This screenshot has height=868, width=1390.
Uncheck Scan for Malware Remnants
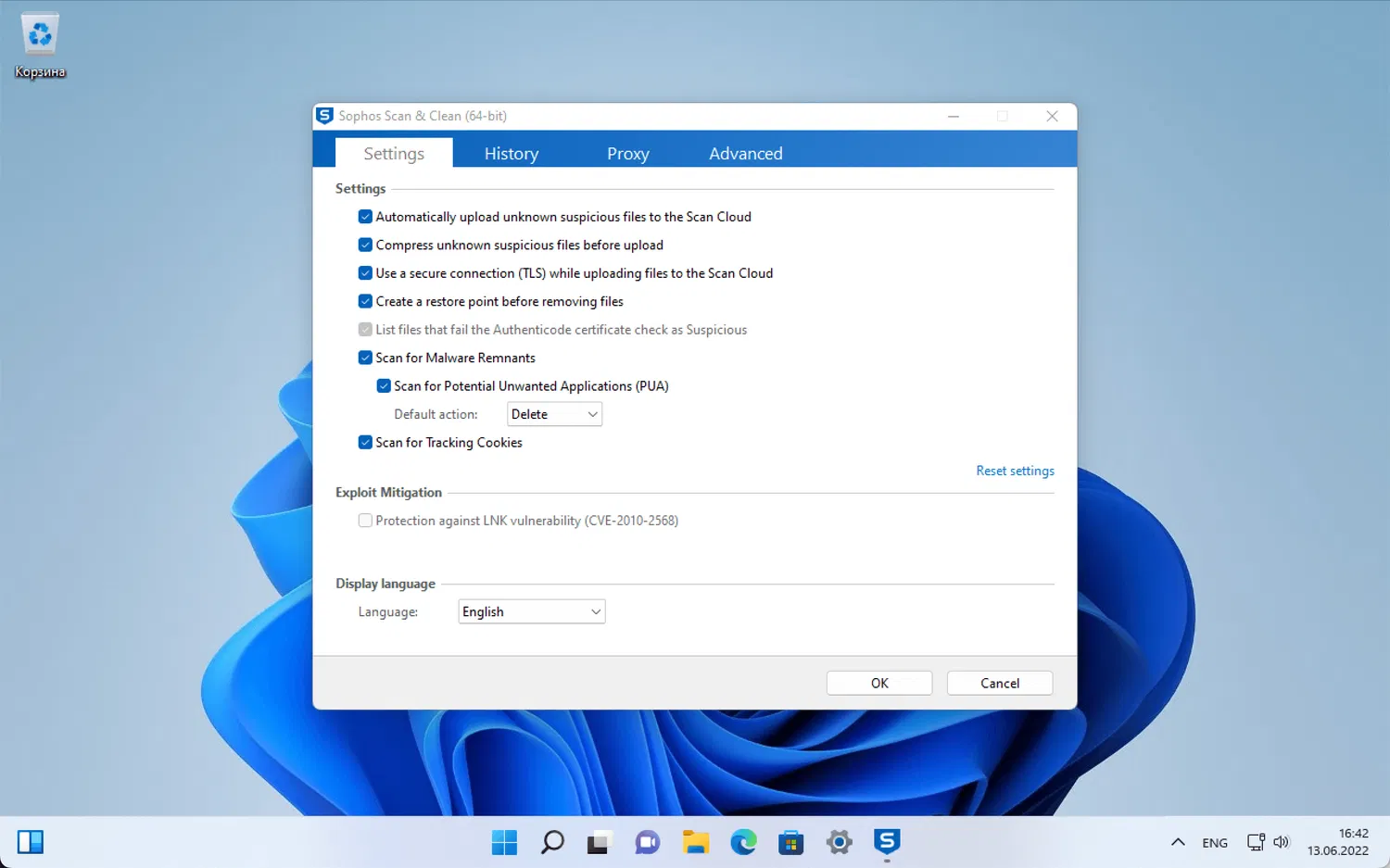(365, 358)
